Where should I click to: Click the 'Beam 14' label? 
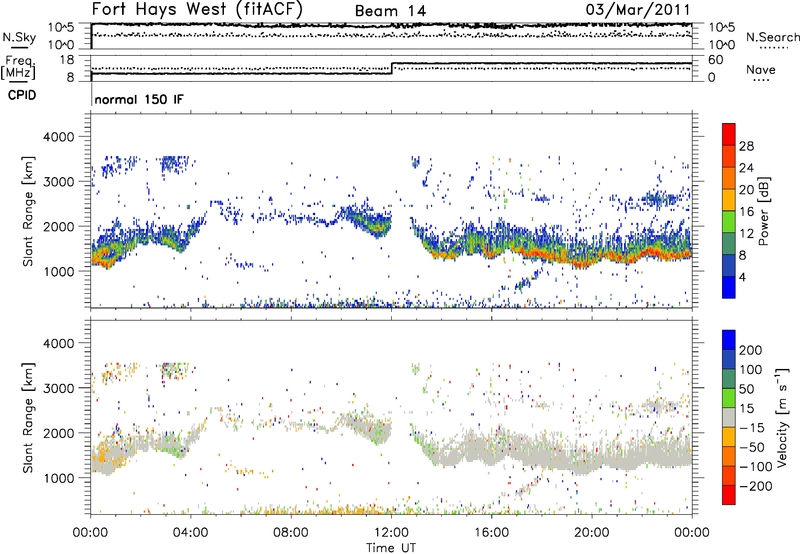click(390, 11)
